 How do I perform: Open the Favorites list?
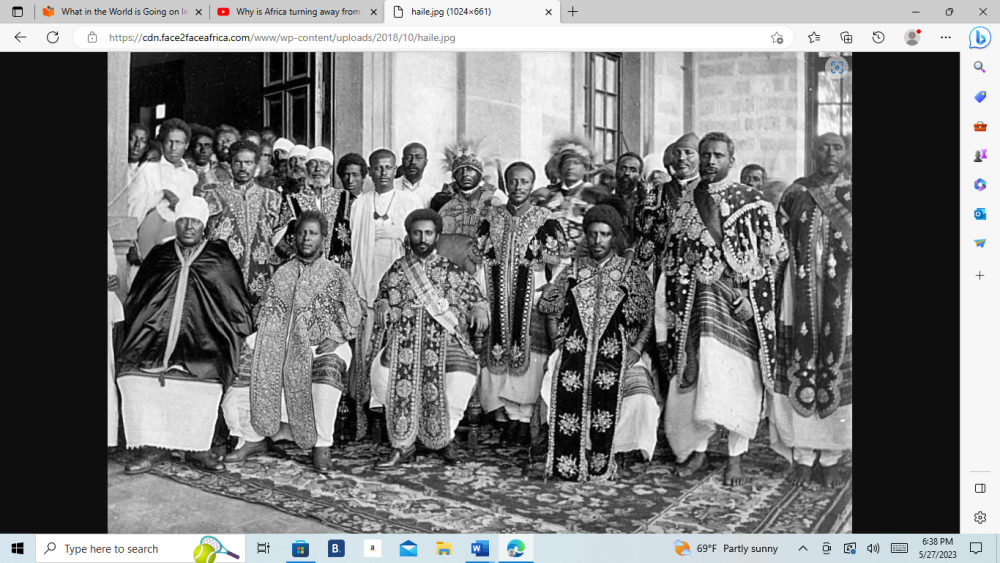[x=813, y=37]
